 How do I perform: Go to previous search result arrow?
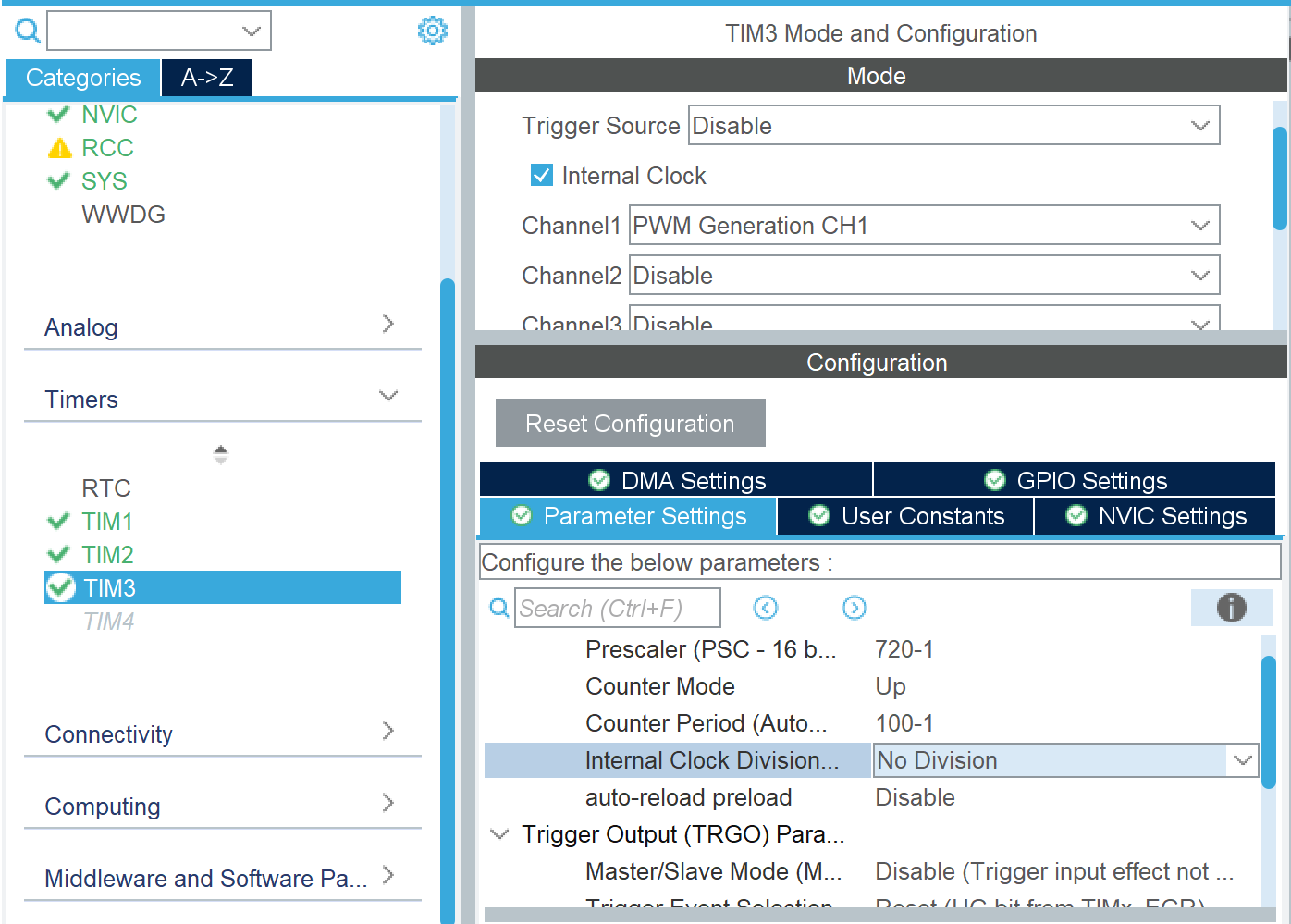click(766, 608)
